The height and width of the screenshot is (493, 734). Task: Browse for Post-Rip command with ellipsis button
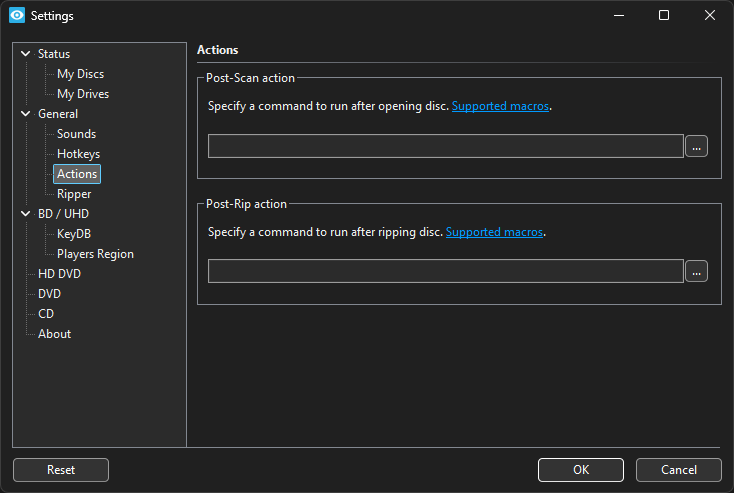[x=696, y=271]
